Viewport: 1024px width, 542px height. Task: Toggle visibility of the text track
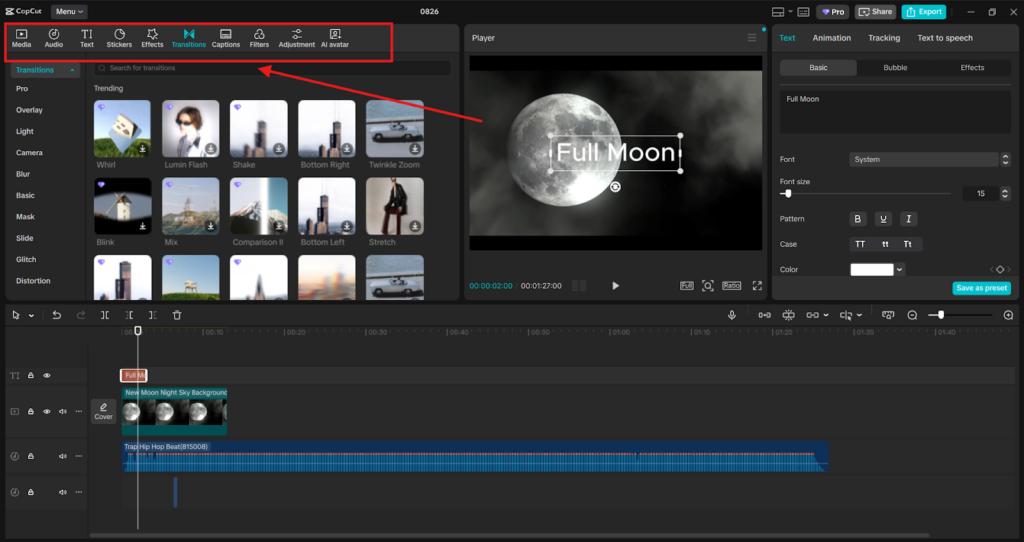coord(46,376)
